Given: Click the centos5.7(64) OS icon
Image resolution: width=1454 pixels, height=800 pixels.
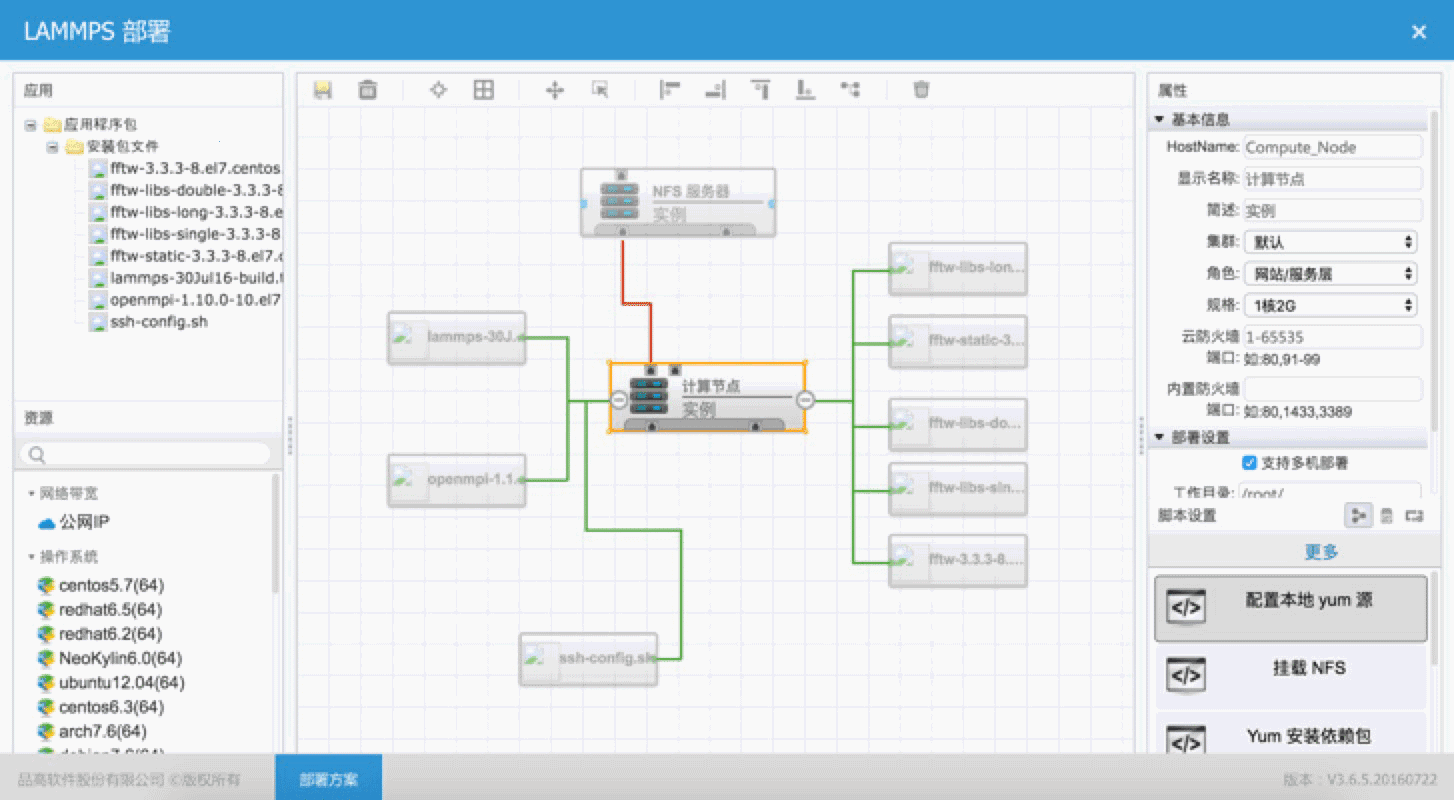Looking at the screenshot, I should [45, 585].
